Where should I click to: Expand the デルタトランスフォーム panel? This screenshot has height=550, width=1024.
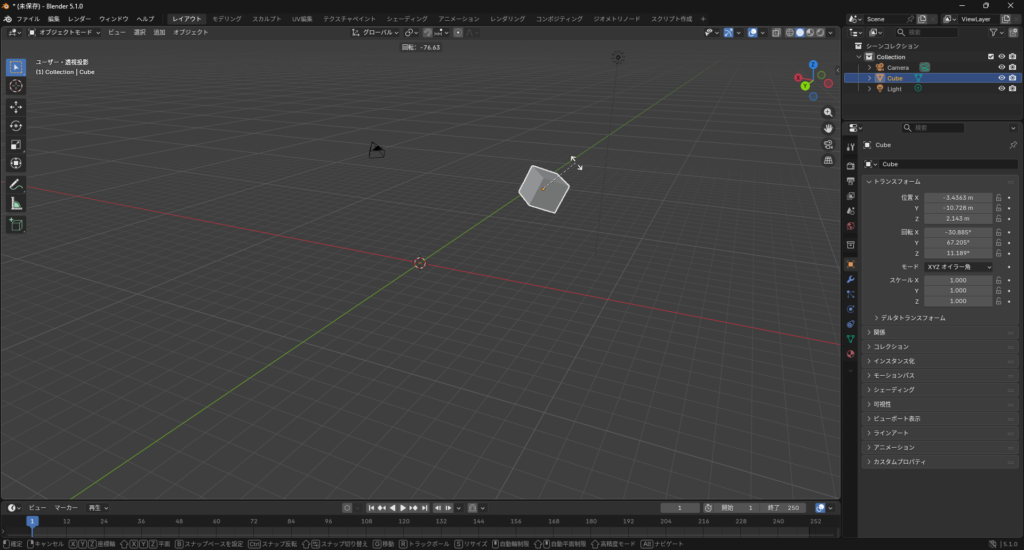pos(911,318)
